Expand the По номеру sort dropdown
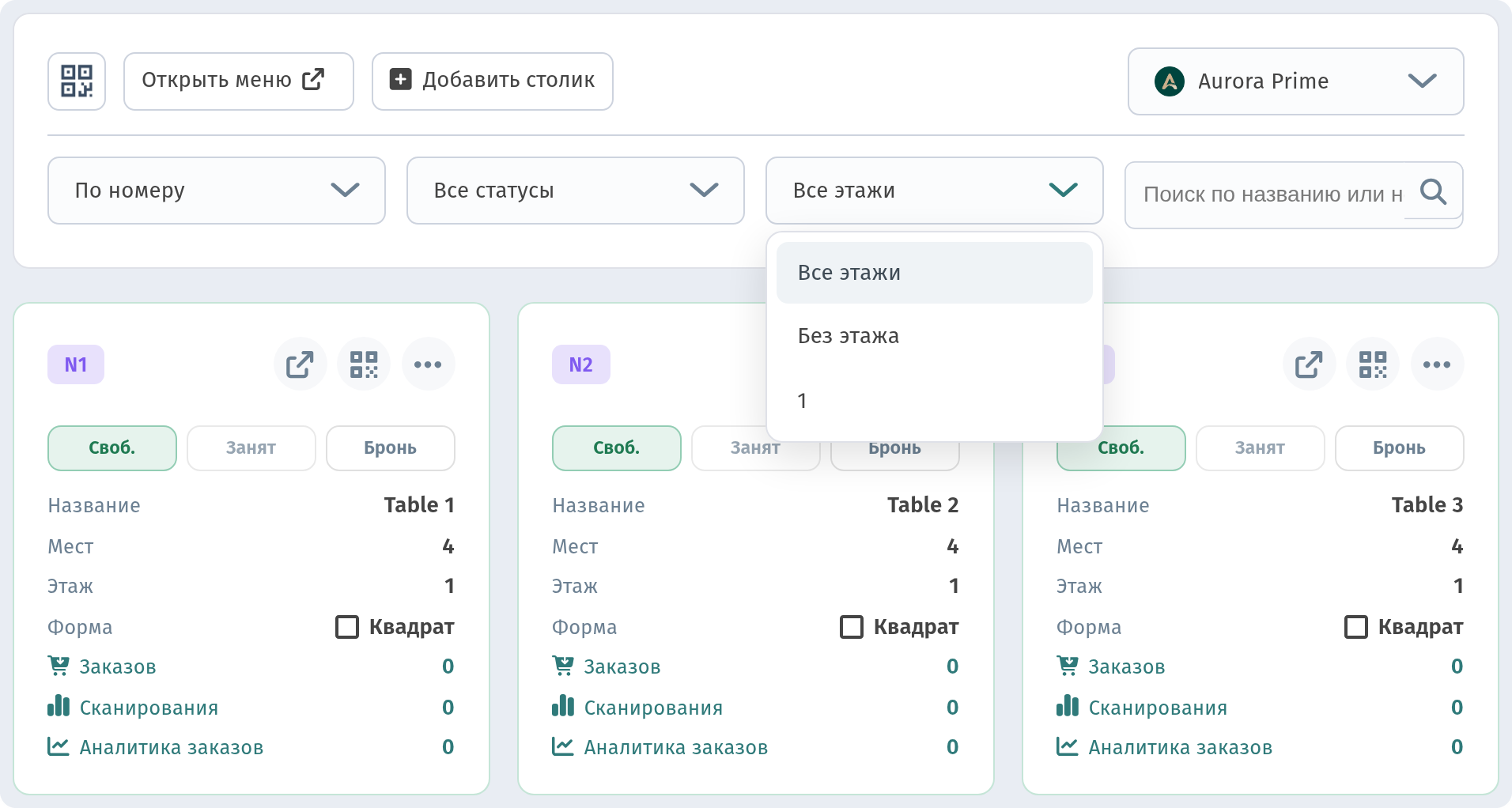Screen dimensions: 1512x808 pos(217,191)
